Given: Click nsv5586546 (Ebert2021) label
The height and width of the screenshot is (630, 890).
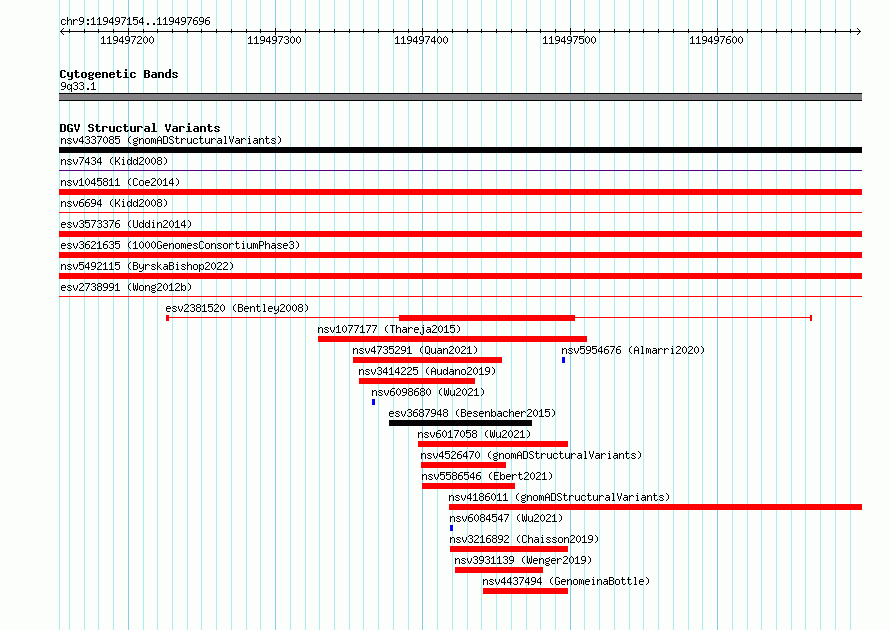Looking at the screenshot, I should click(487, 476).
